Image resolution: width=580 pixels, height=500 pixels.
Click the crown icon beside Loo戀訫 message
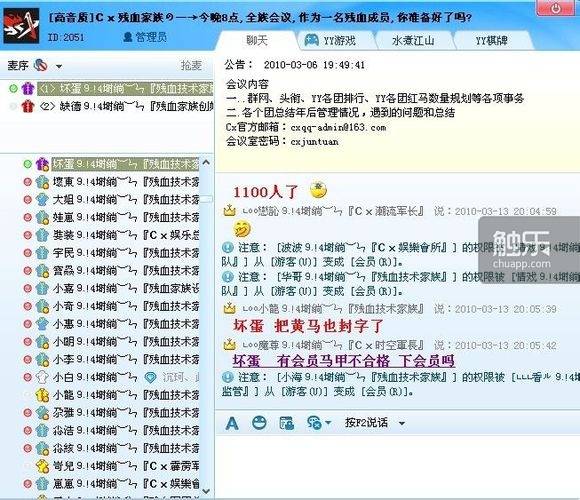pyautogui.click(x=229, y=211)
